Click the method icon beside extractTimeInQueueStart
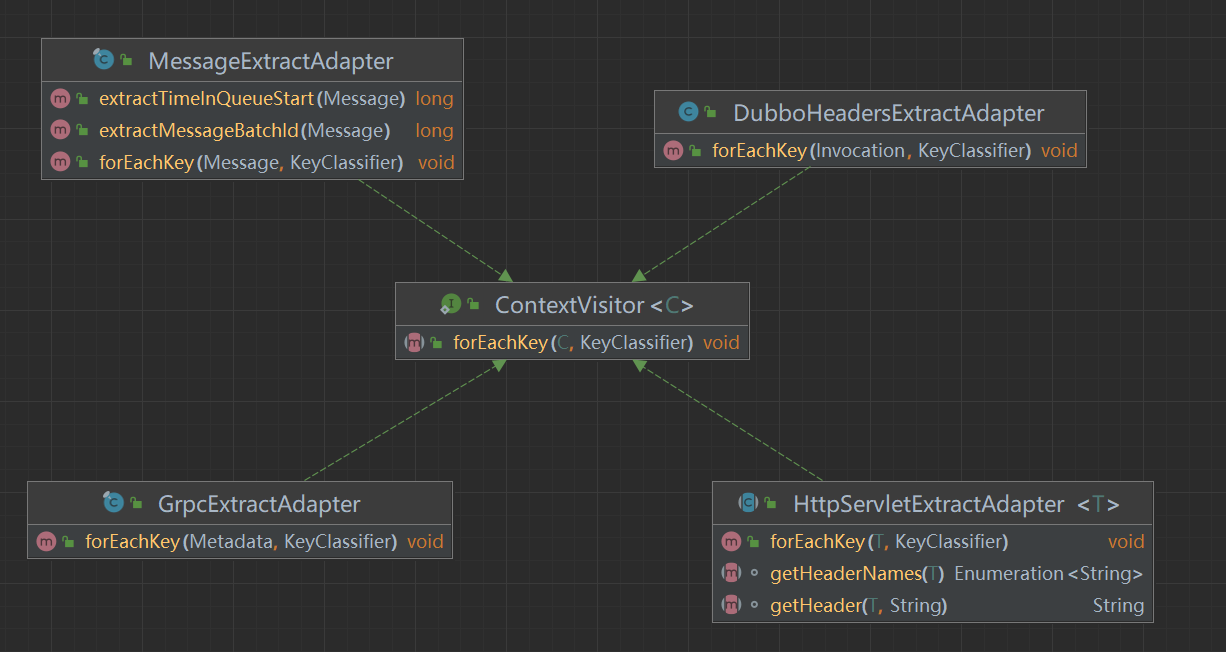This screenshot has height=652, width=1226. click(58, 98)
